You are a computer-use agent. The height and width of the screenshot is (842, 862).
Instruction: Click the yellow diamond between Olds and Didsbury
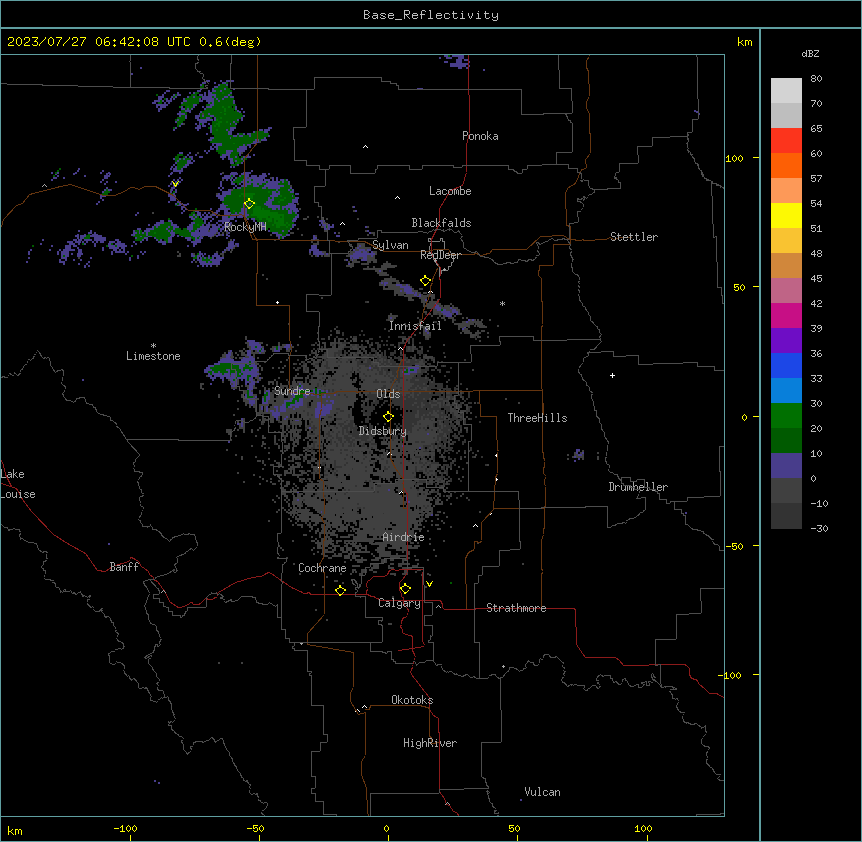point(388,417)
